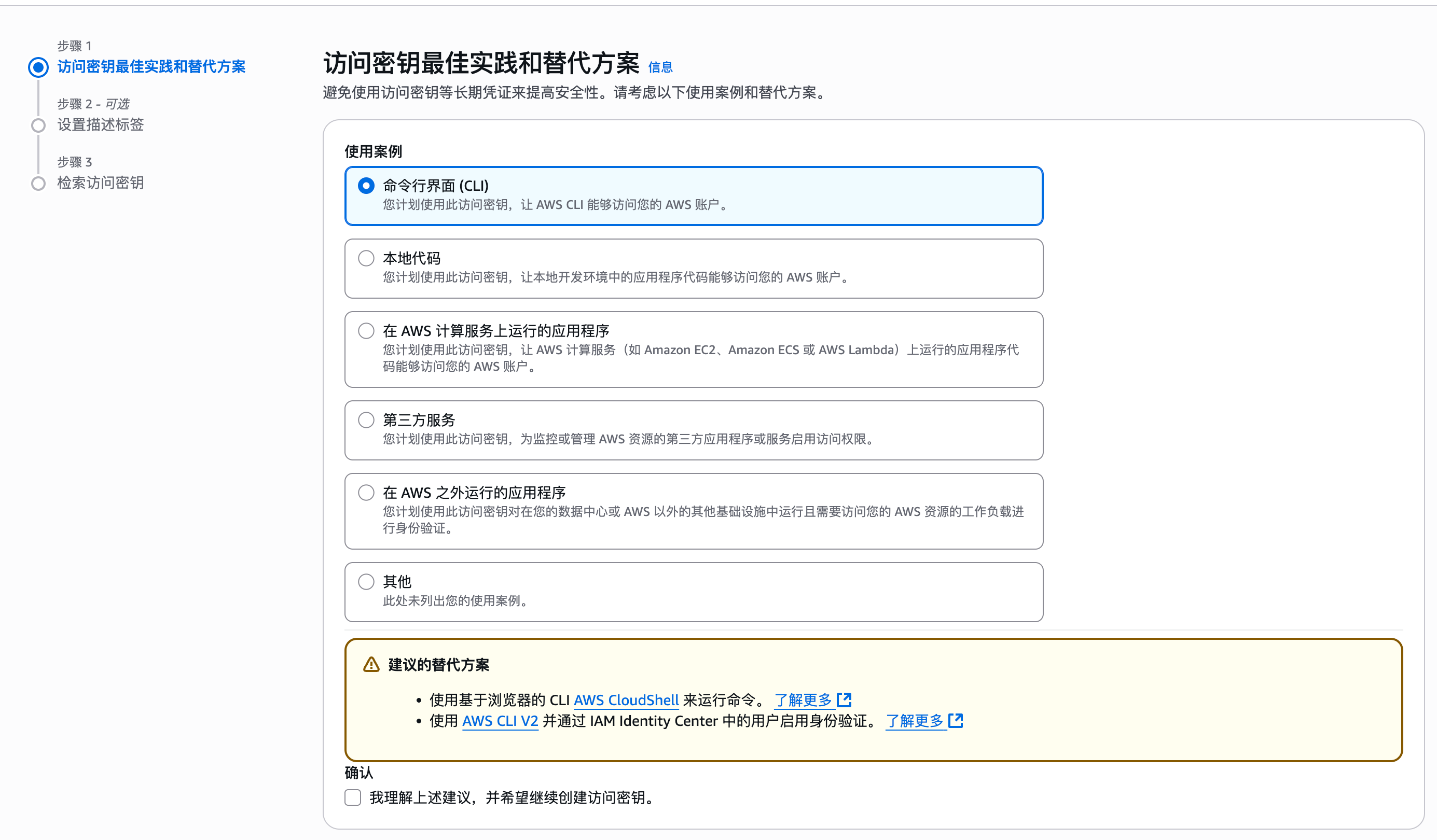Check the 我理解上述建议 confirmation checkbox
Viewport: 1437px width, 840px height.
click(x=353, y=797)
